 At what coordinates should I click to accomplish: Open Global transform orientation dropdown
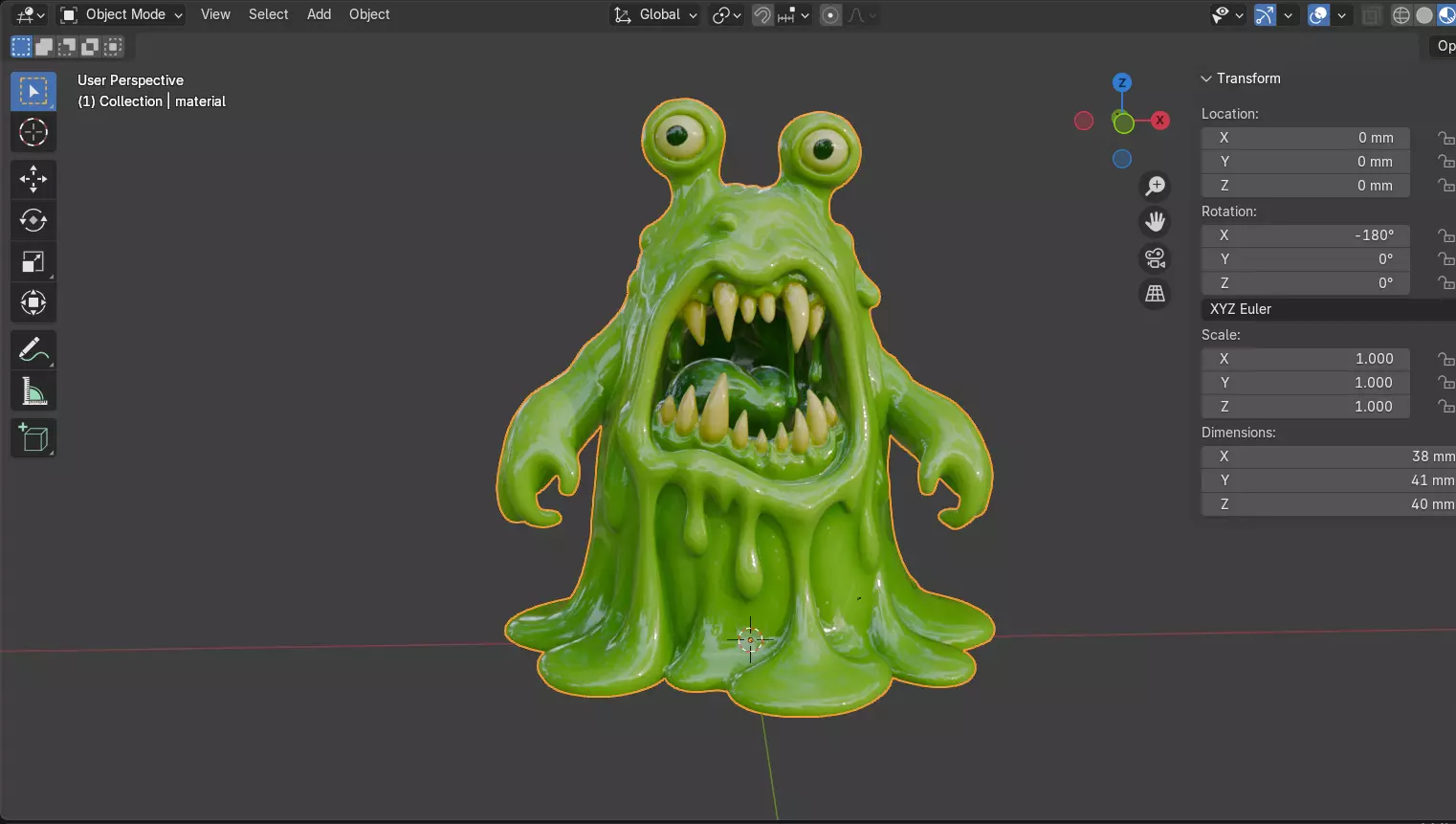pyautogui.click(x=655, y=15)
